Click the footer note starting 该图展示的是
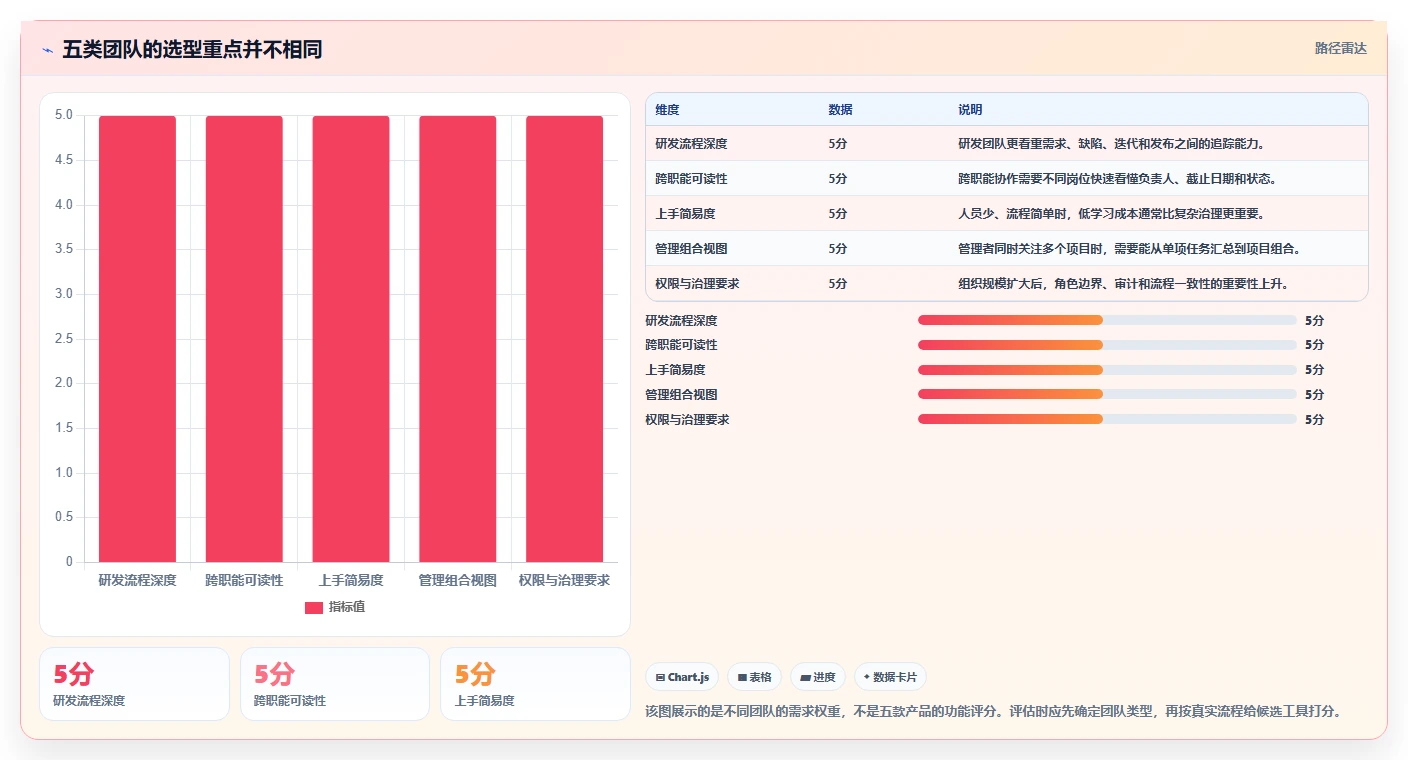This screenshot has width=1408, height=760. click(993, 712)
